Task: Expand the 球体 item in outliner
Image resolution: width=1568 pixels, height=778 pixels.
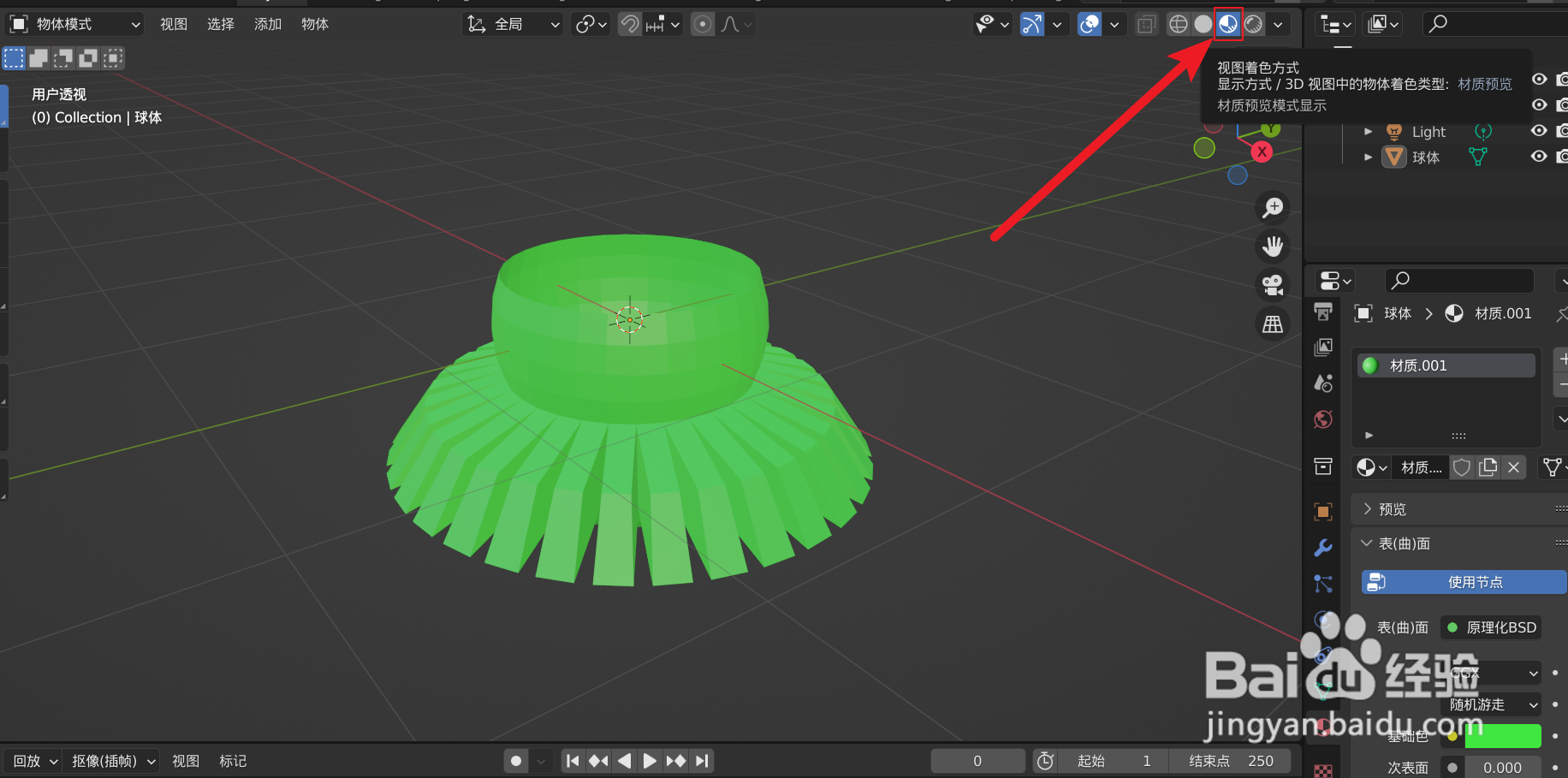Action: pos(1368,157)
